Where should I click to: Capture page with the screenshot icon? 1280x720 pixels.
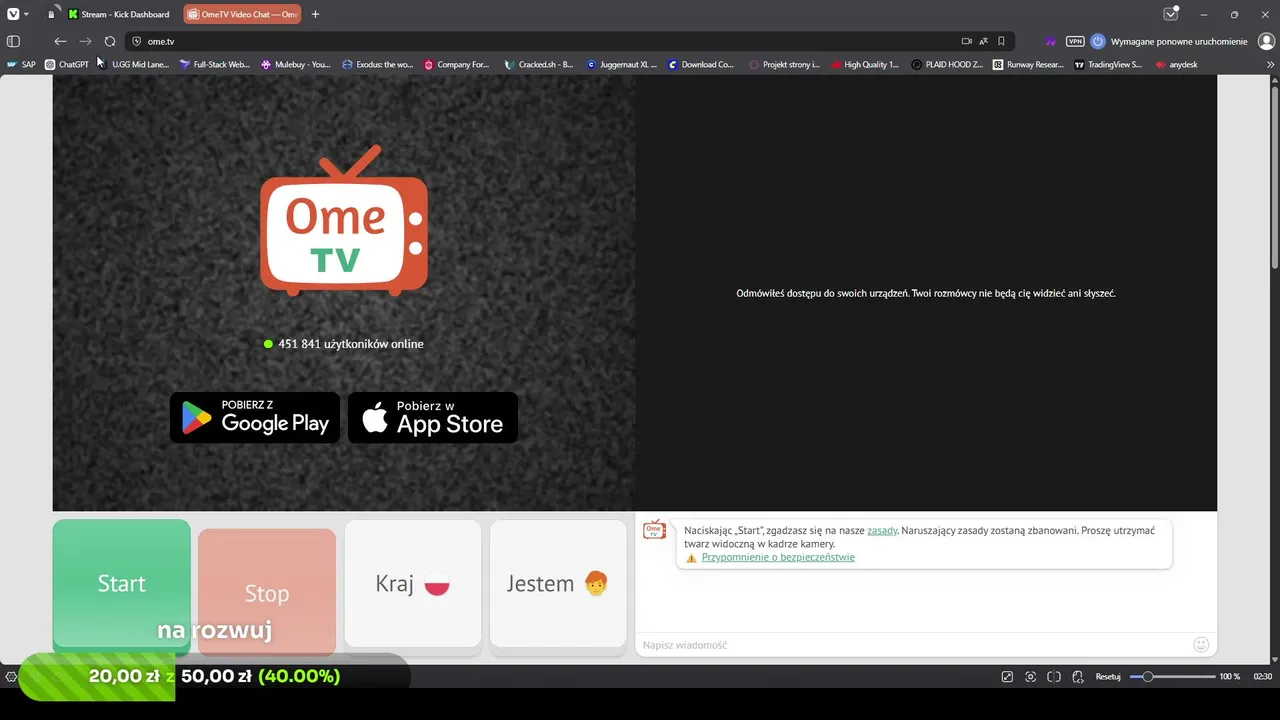click(x=1030, y=677)
